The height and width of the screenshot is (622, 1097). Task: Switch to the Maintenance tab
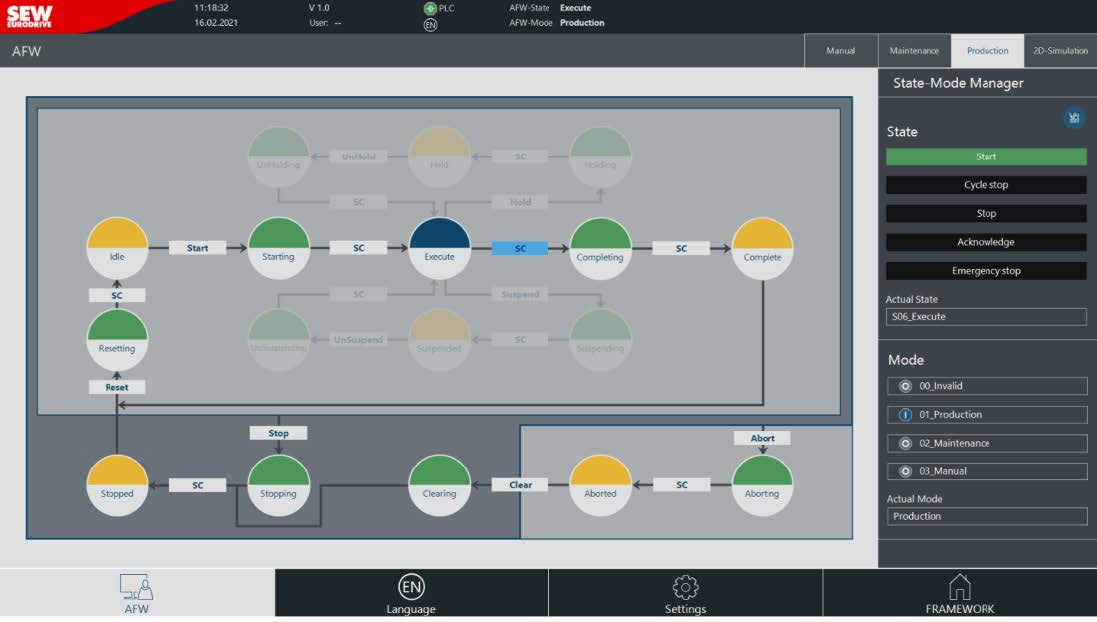click(914, 51)
